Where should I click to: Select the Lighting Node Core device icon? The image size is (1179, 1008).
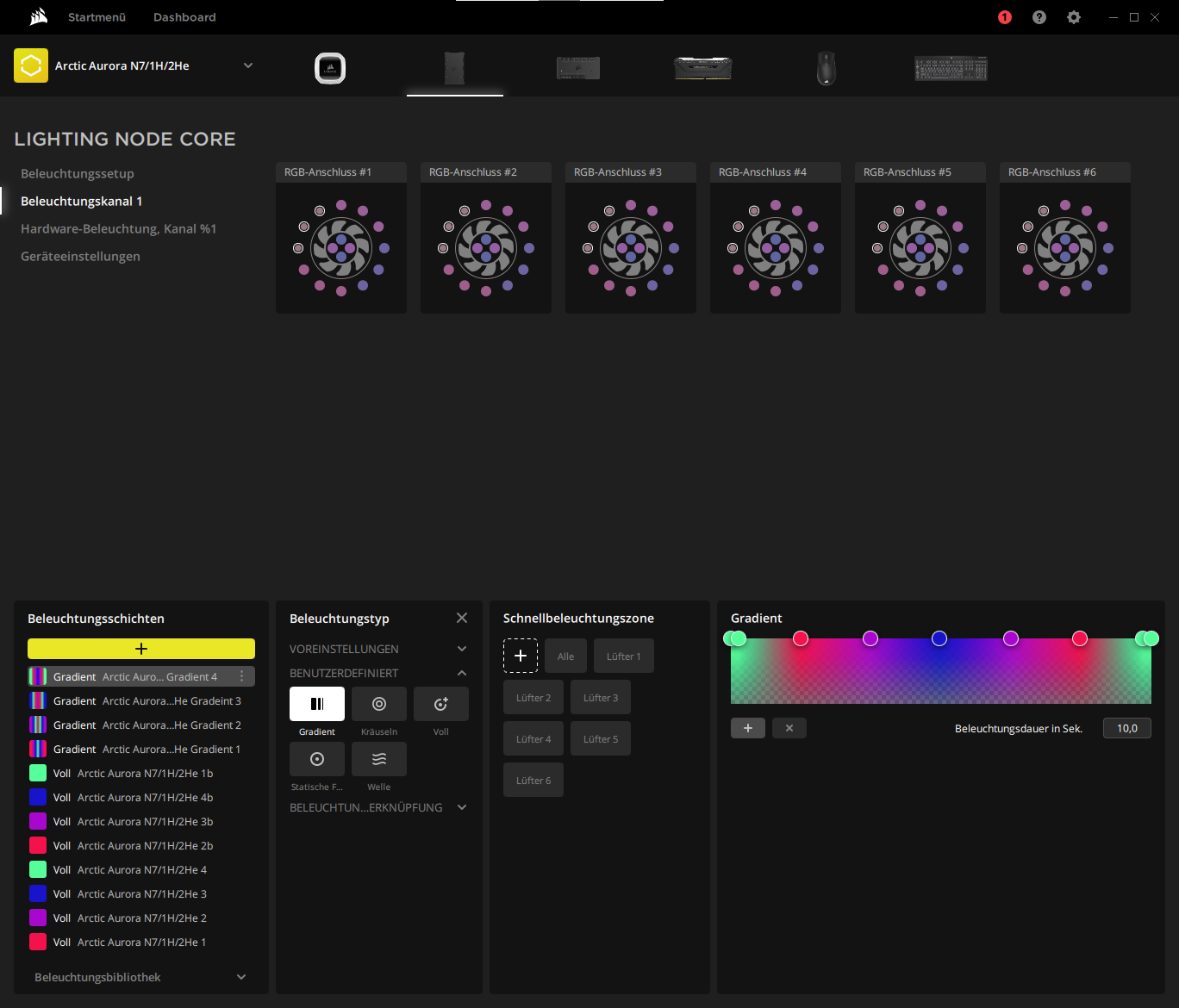(x=455, y=68)
